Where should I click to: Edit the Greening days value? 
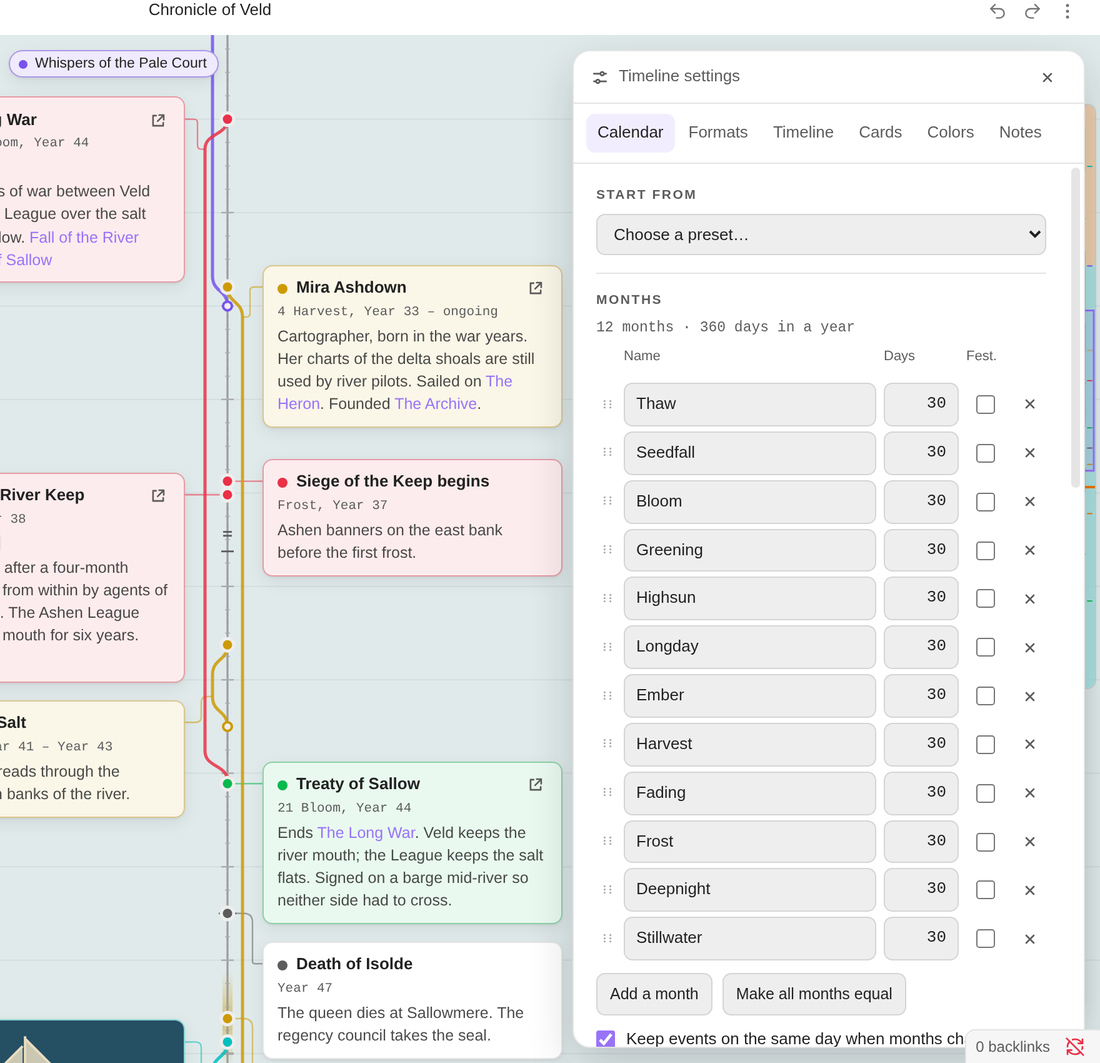coord(920,550)
